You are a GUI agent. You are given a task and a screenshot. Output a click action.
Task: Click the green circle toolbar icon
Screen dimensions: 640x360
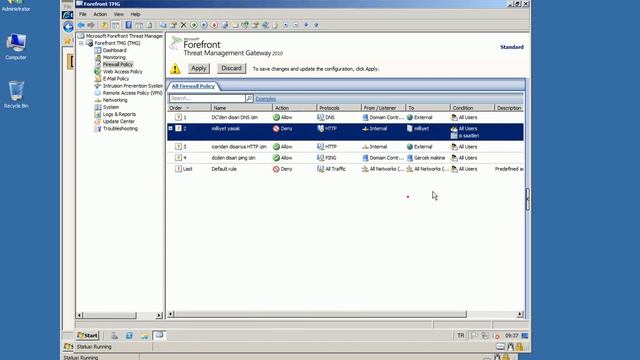(194, 25)
